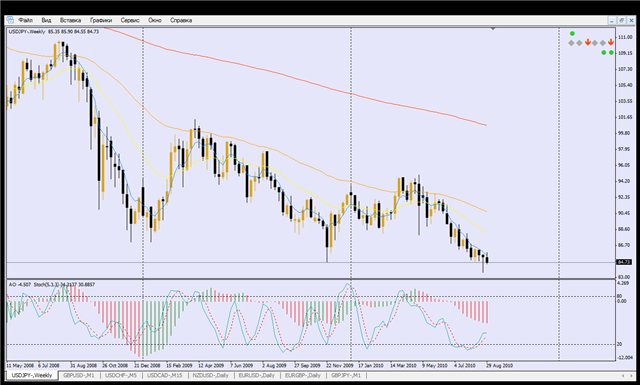The image size is (640, 385).
Task: Click the top green dot indicator
Action: (x=572, y=33)
